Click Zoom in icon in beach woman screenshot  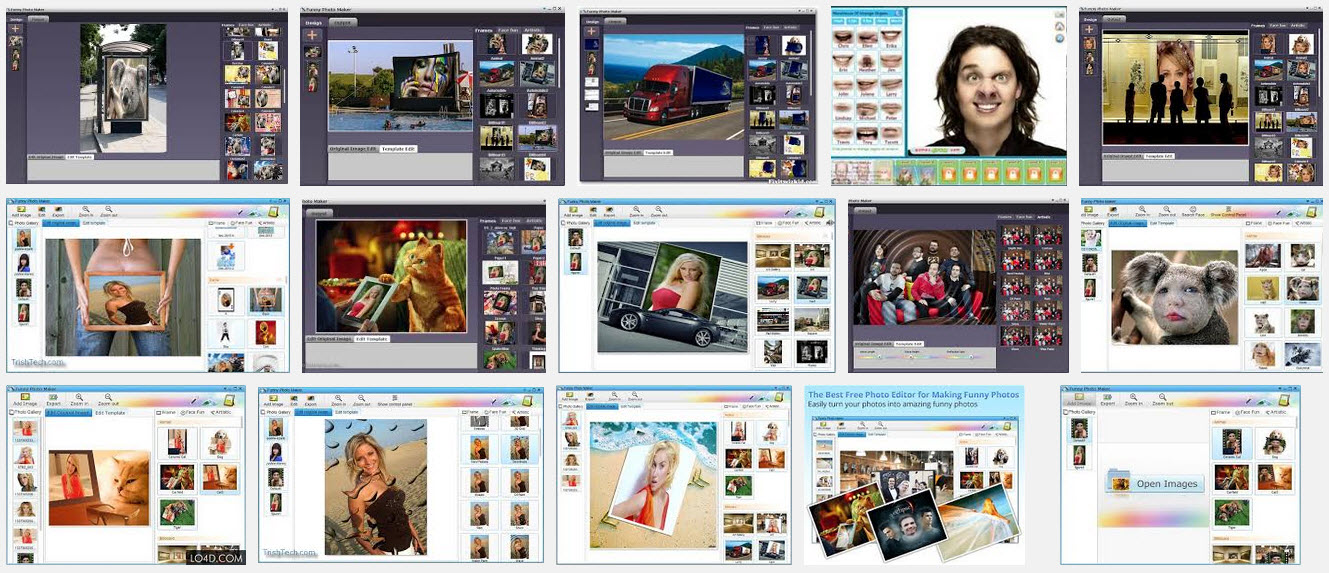[338, 402]
